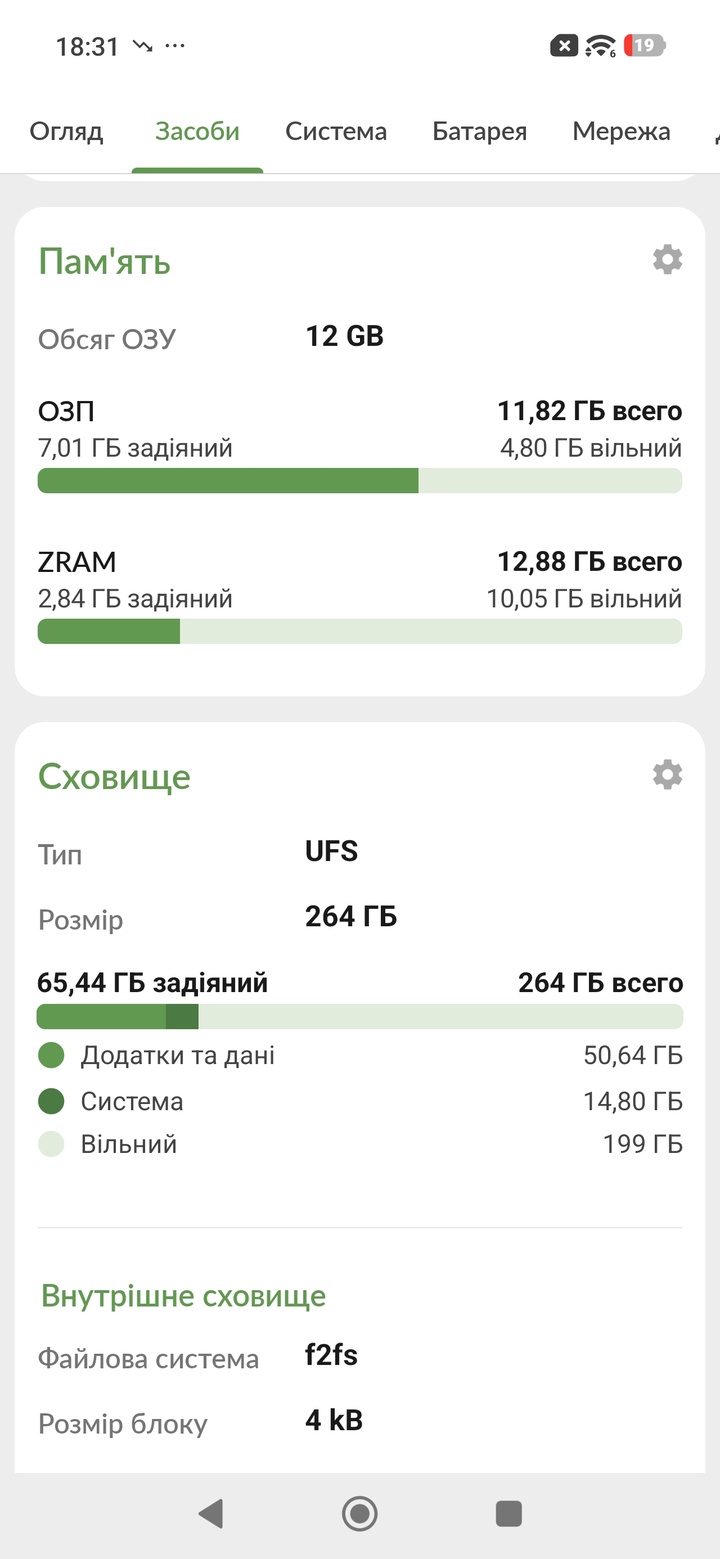
Task: Open recent apps with the square button
Action: click(509, 1514)
